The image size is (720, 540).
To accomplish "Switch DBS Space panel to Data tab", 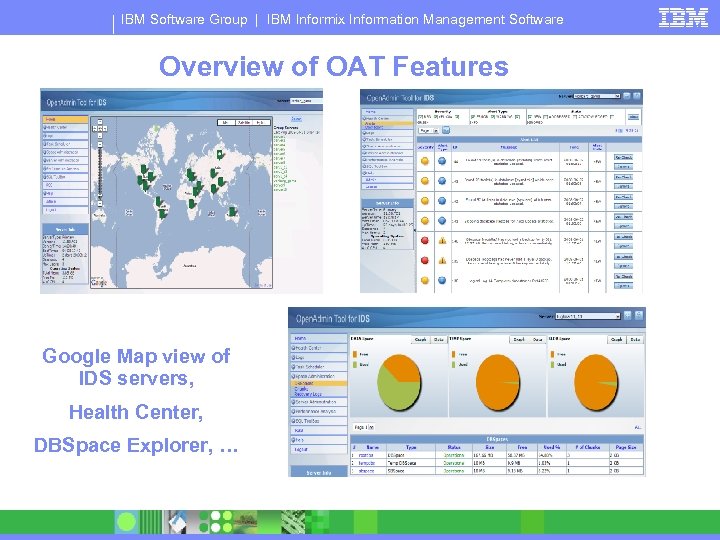I will pos(439,339).
